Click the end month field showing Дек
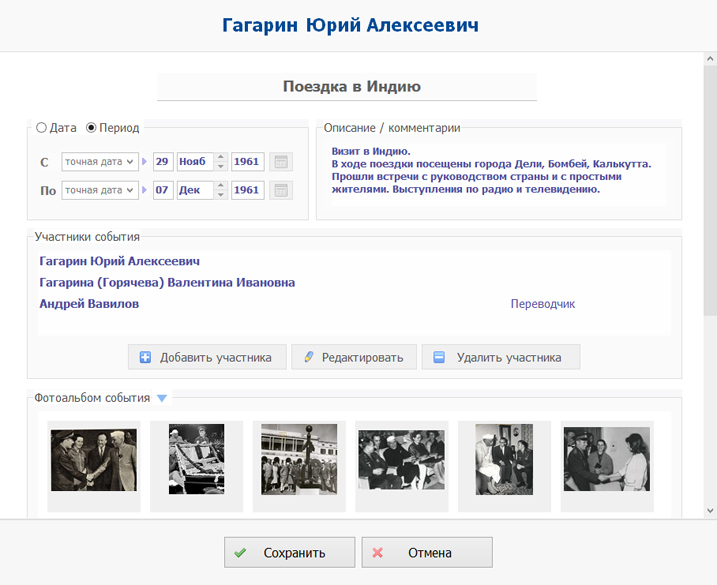 (195, 190)
